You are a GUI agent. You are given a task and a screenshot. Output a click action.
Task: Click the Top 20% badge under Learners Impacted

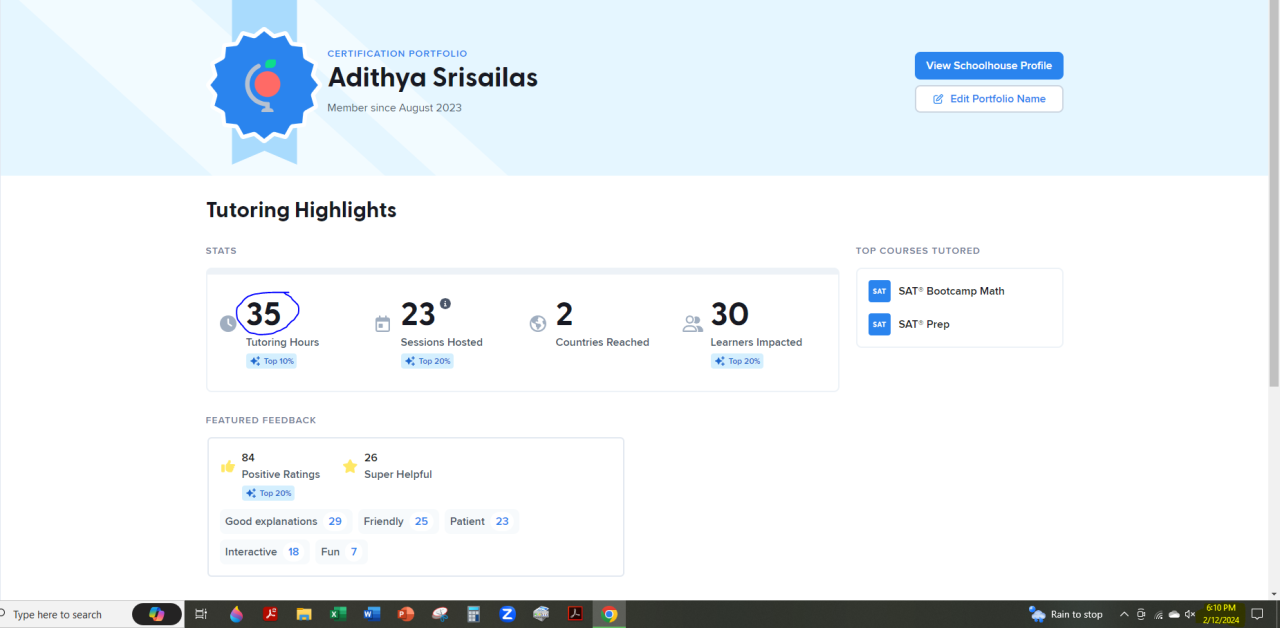[737, 361]
